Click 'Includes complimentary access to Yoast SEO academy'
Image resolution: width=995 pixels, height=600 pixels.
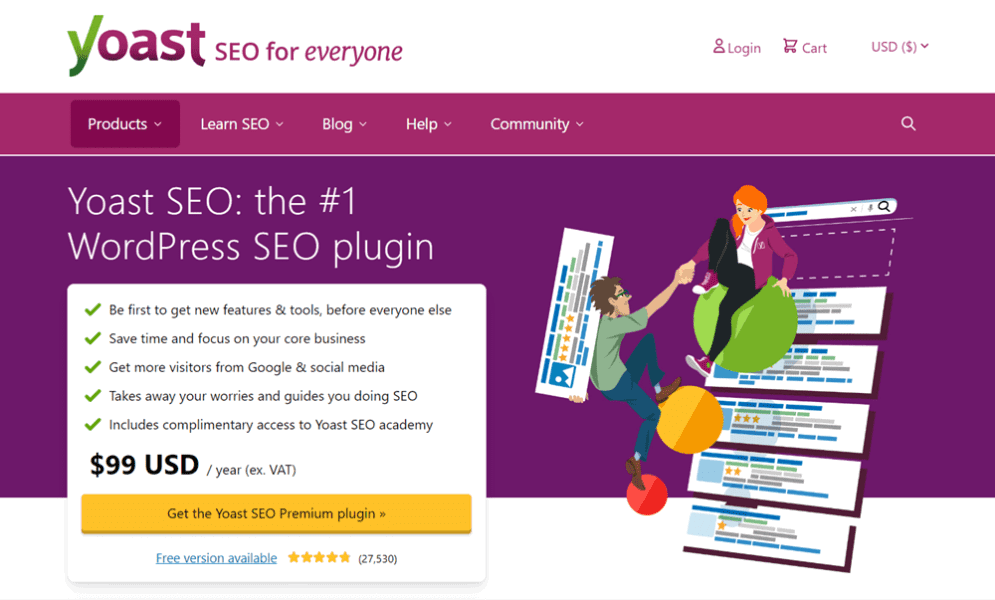pyautogui.click(x=270, y=424)
